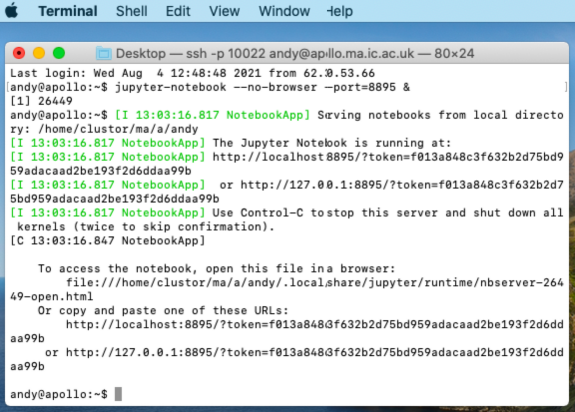This screenshot has width=575, height=412.
Task: Minimize the terminal with yellow button
Action: [x=39, y=53]
